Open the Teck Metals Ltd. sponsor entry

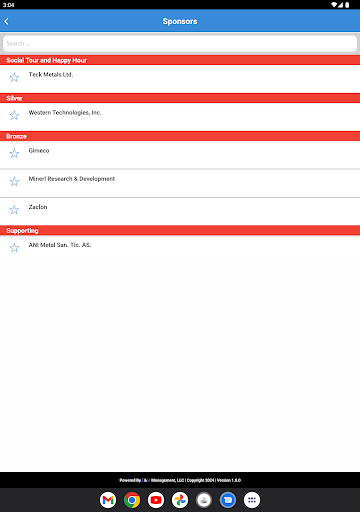pyautogui.click(x=180, y=79)
